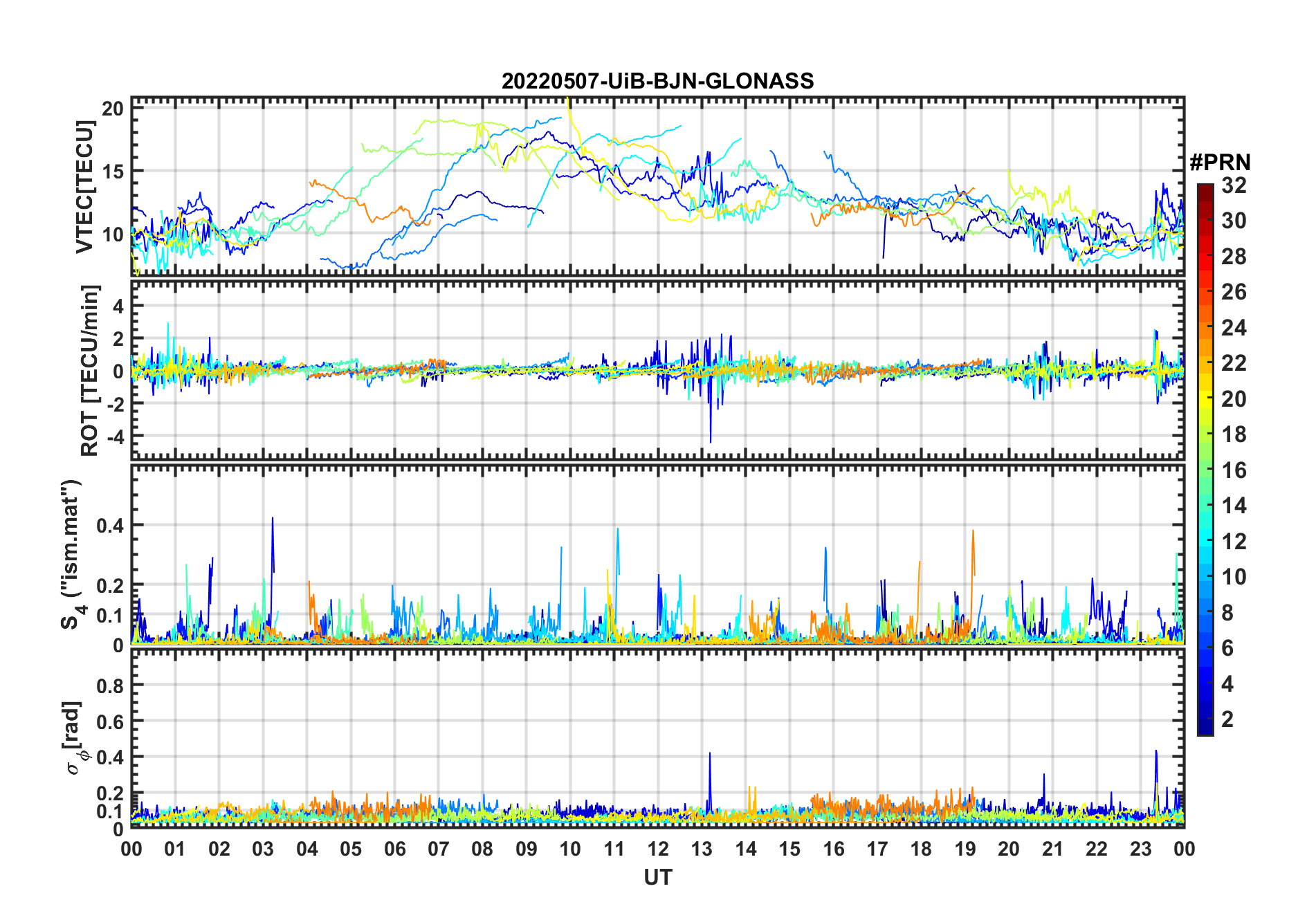Click the VTEC panel y-tick 15
The image size is (1316, 920).
[113, 171]
